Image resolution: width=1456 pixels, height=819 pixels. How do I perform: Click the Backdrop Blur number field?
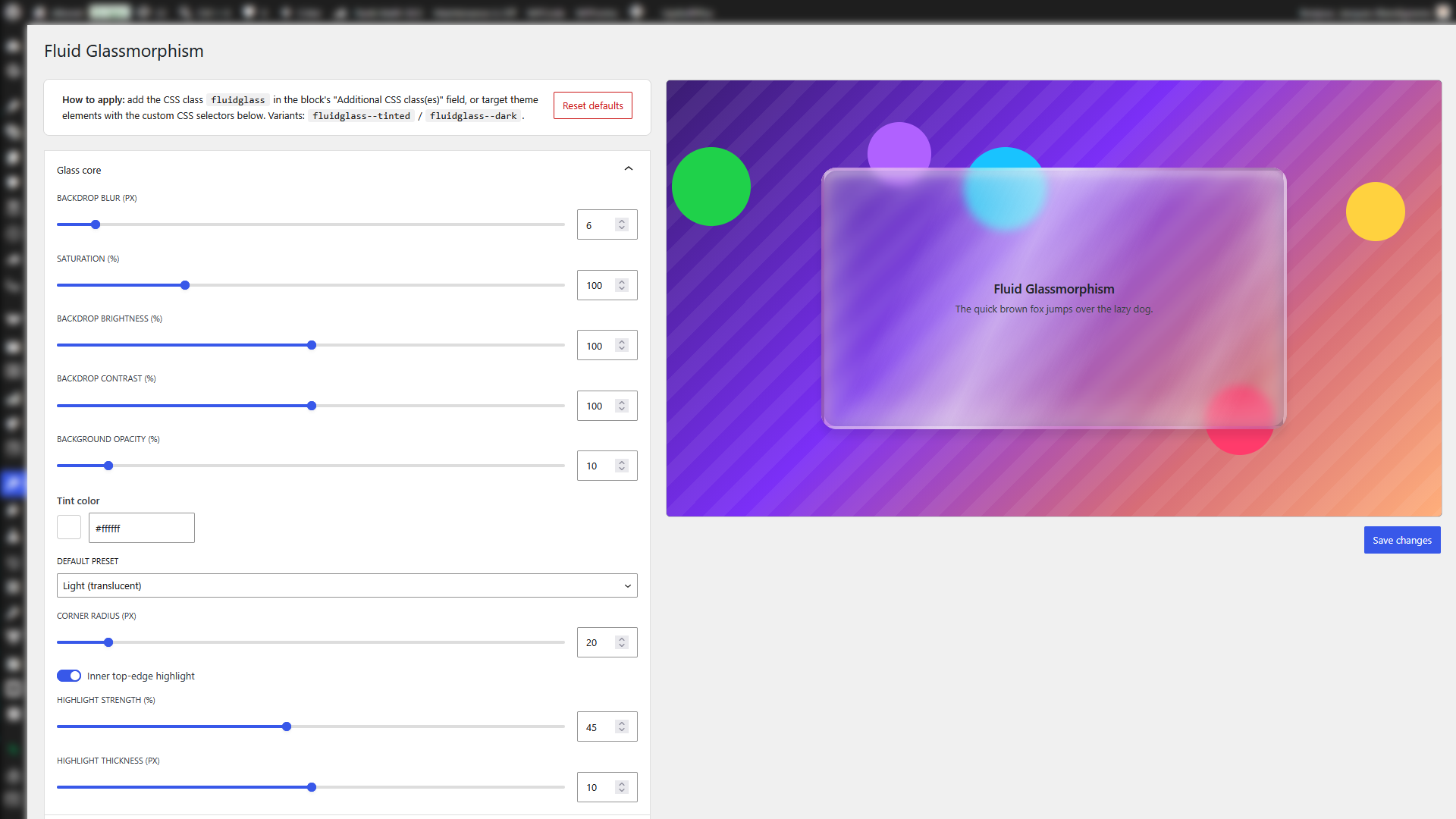(607, 224)
